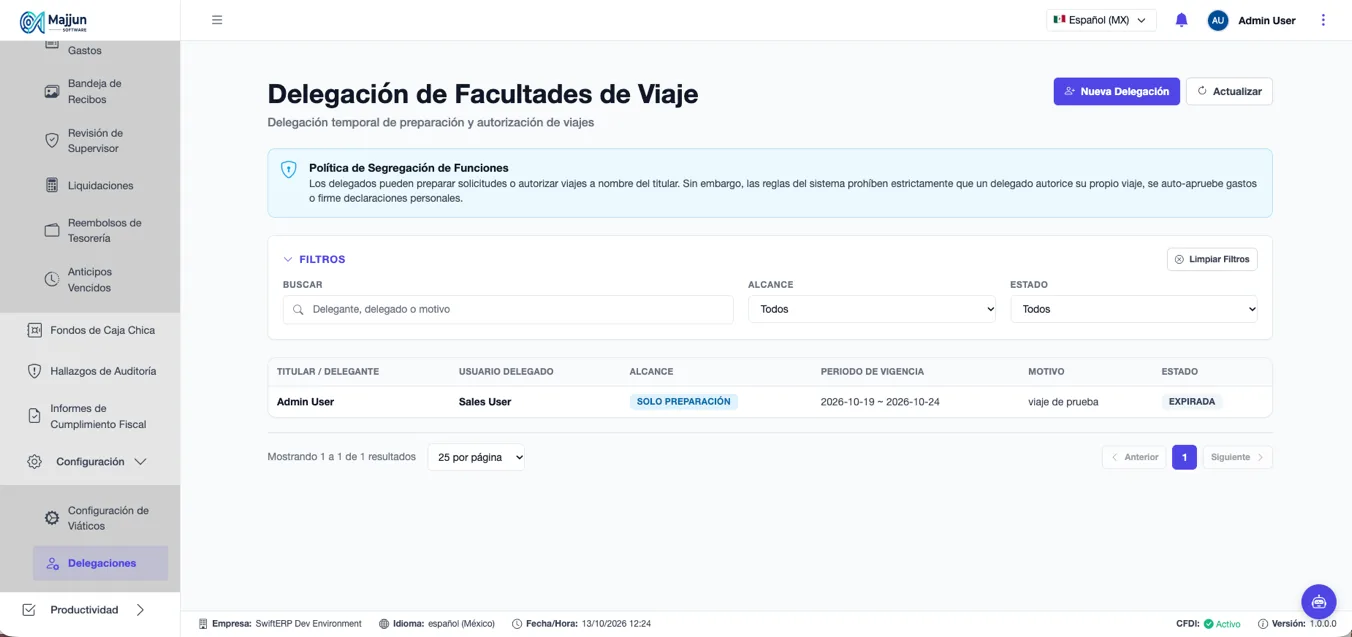Click the Fecha/Hora clock icon in footer
The image size is (1352, 637).
517,624
